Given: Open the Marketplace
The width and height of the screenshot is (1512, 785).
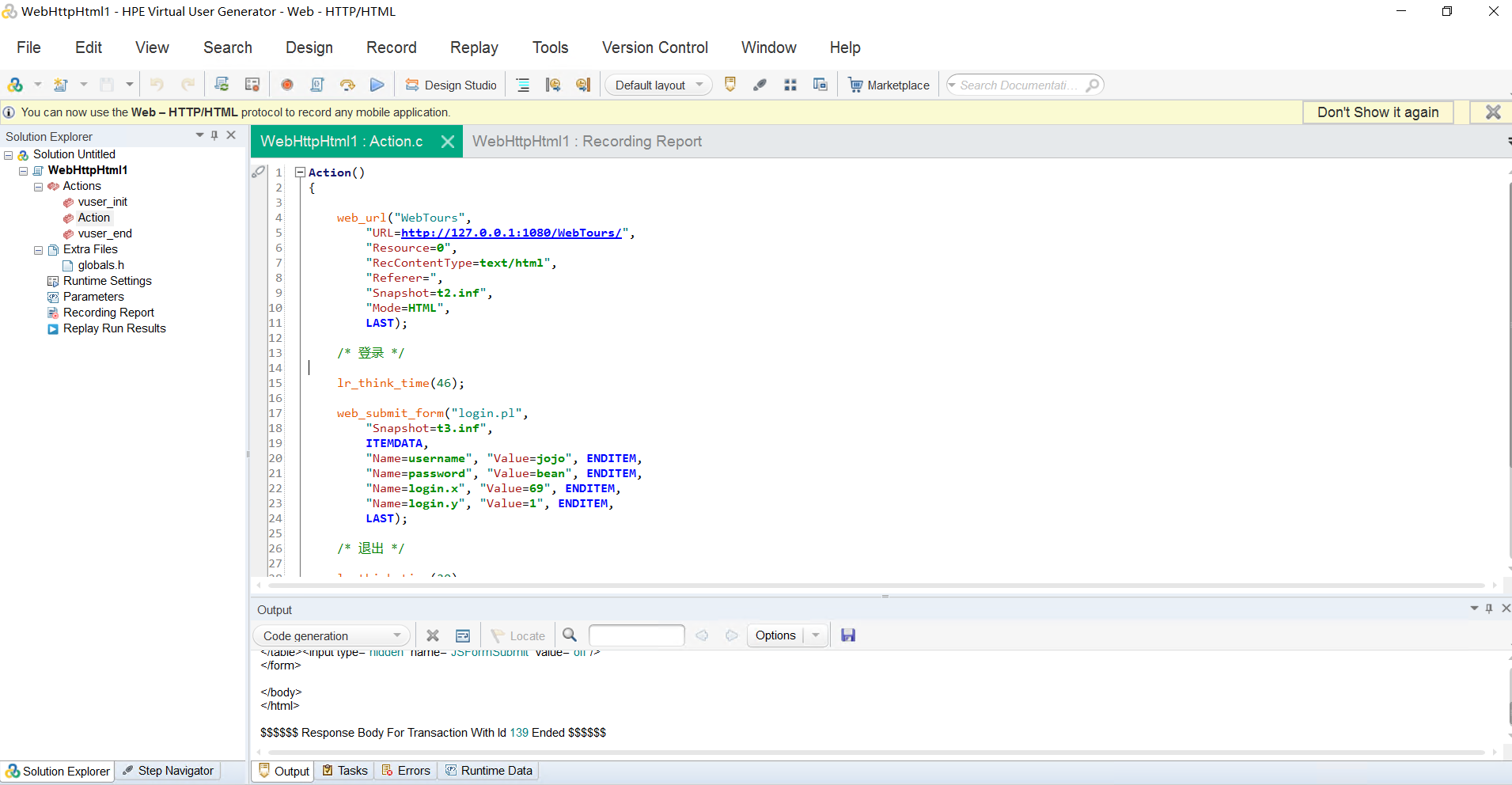Looking at the screenshot, I should click(x=889, y=85).
